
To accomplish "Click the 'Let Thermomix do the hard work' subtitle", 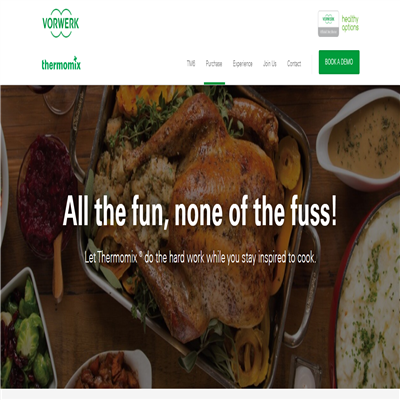I will [x=200, y=258].
